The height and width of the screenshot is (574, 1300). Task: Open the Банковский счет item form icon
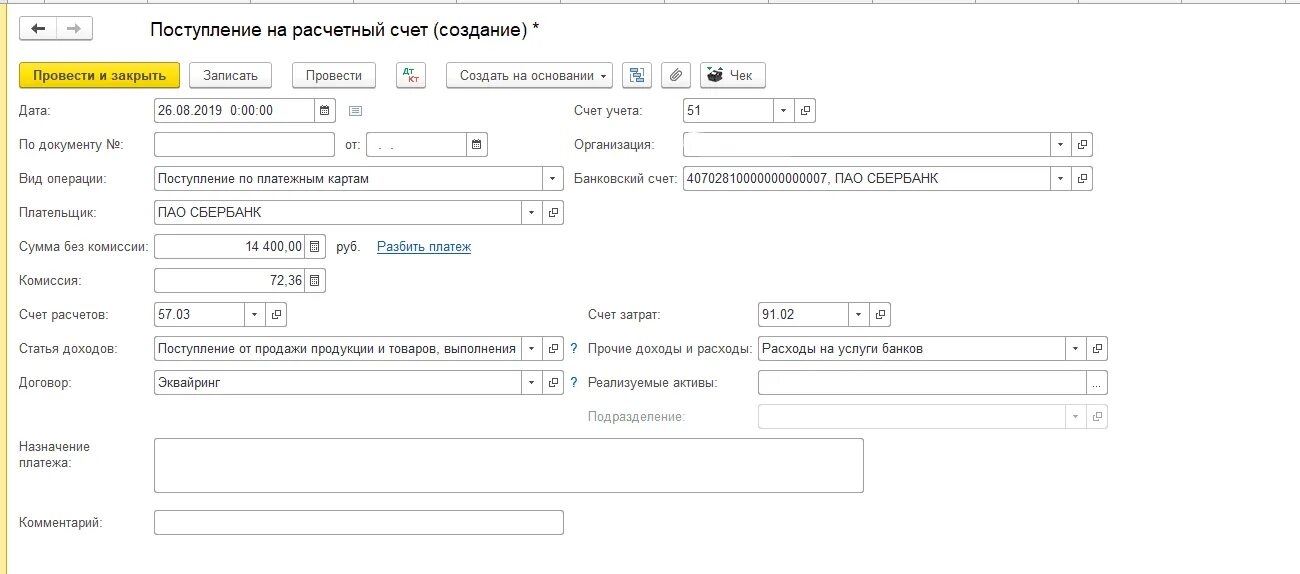coord(1082,178)
